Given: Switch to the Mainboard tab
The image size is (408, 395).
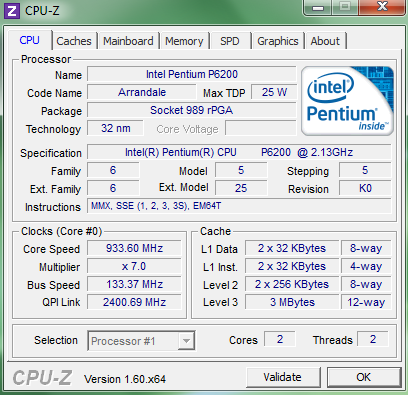Looking at the screenshot, I should click(128, 41).
